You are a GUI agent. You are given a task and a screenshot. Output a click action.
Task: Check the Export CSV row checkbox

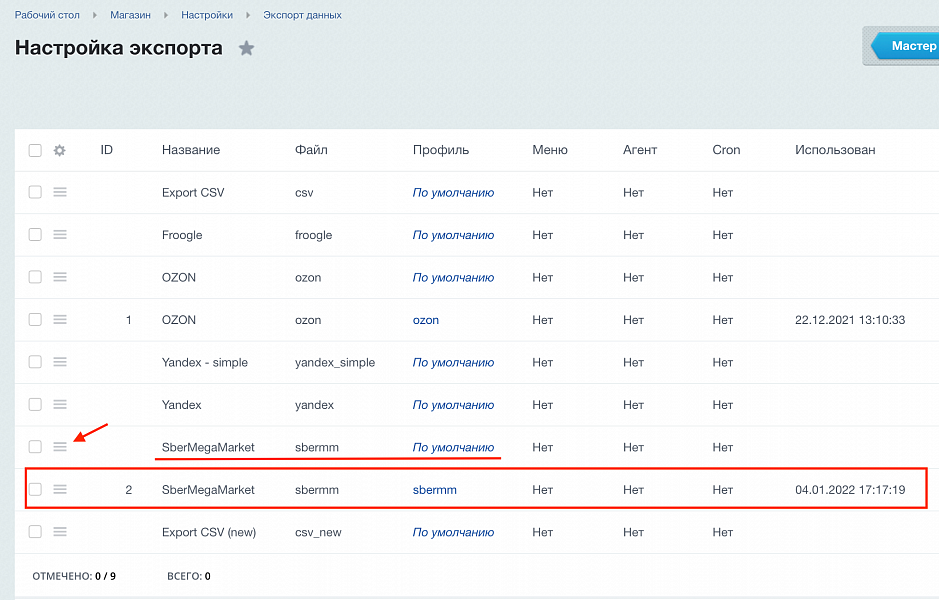coord(35,192)
